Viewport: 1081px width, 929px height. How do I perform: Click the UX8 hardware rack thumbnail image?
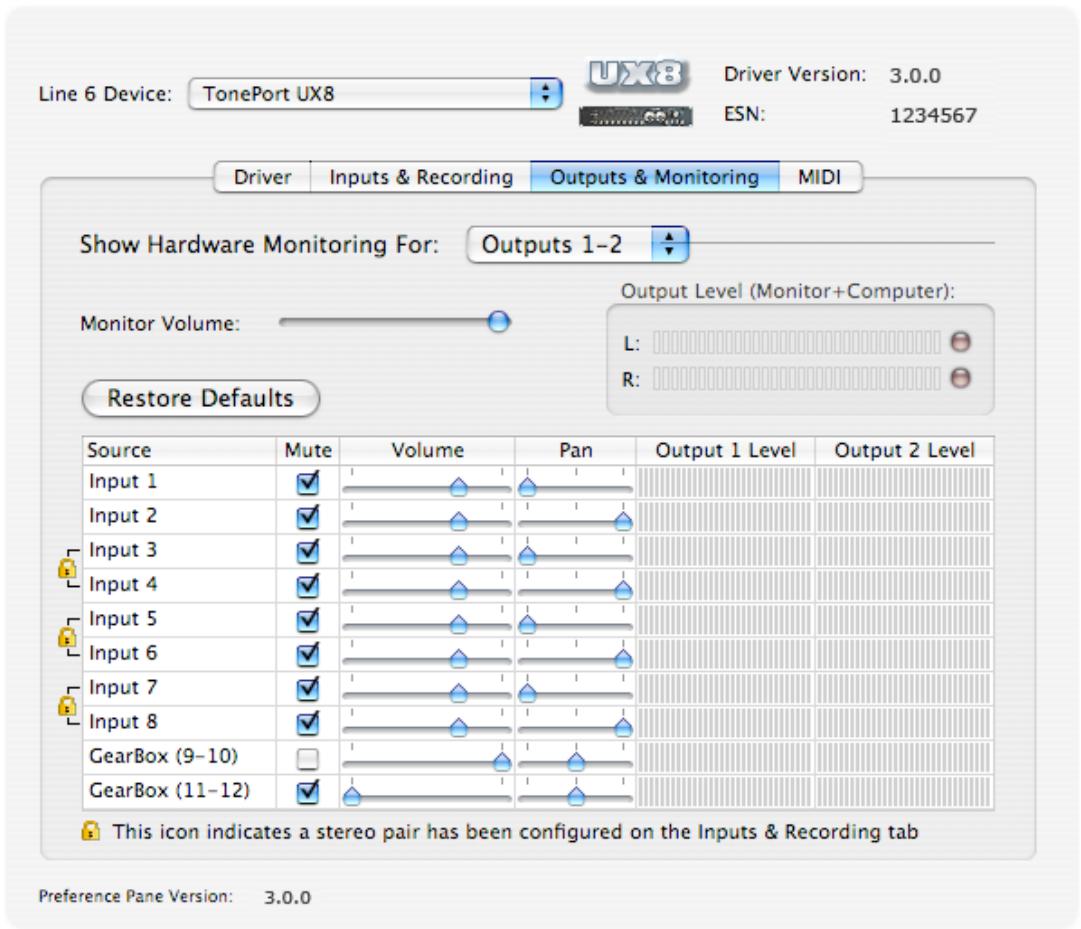[636, 116]
